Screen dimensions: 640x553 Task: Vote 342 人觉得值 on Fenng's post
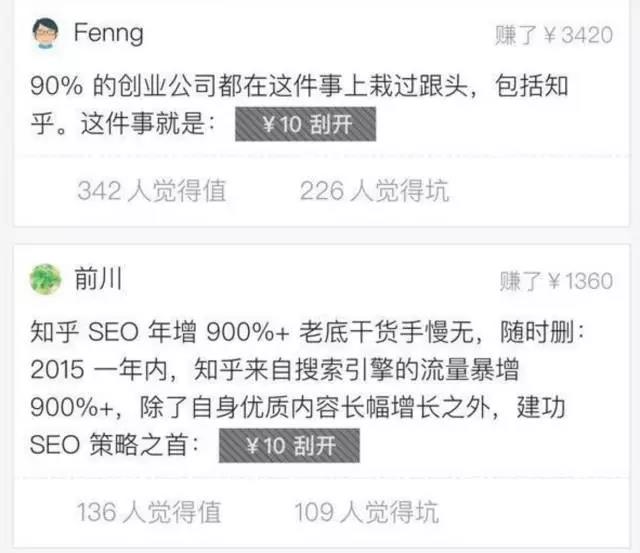tap(151, 191)
